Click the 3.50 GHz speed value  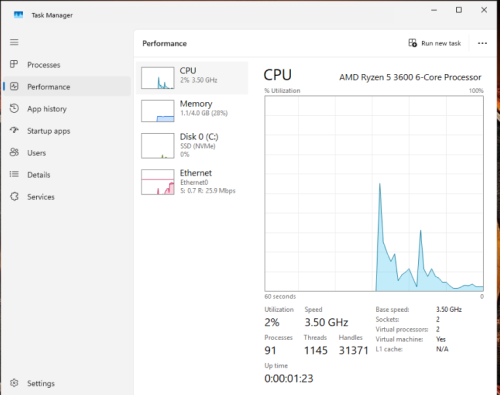click(x=326, y=322)
